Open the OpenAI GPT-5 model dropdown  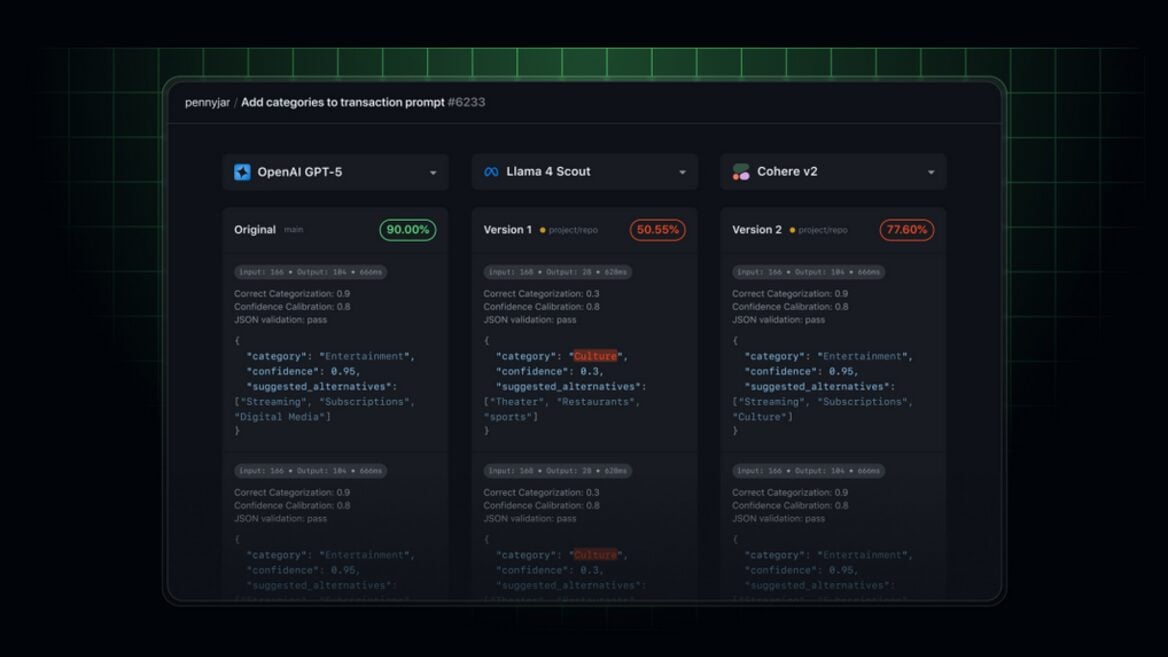335,172
